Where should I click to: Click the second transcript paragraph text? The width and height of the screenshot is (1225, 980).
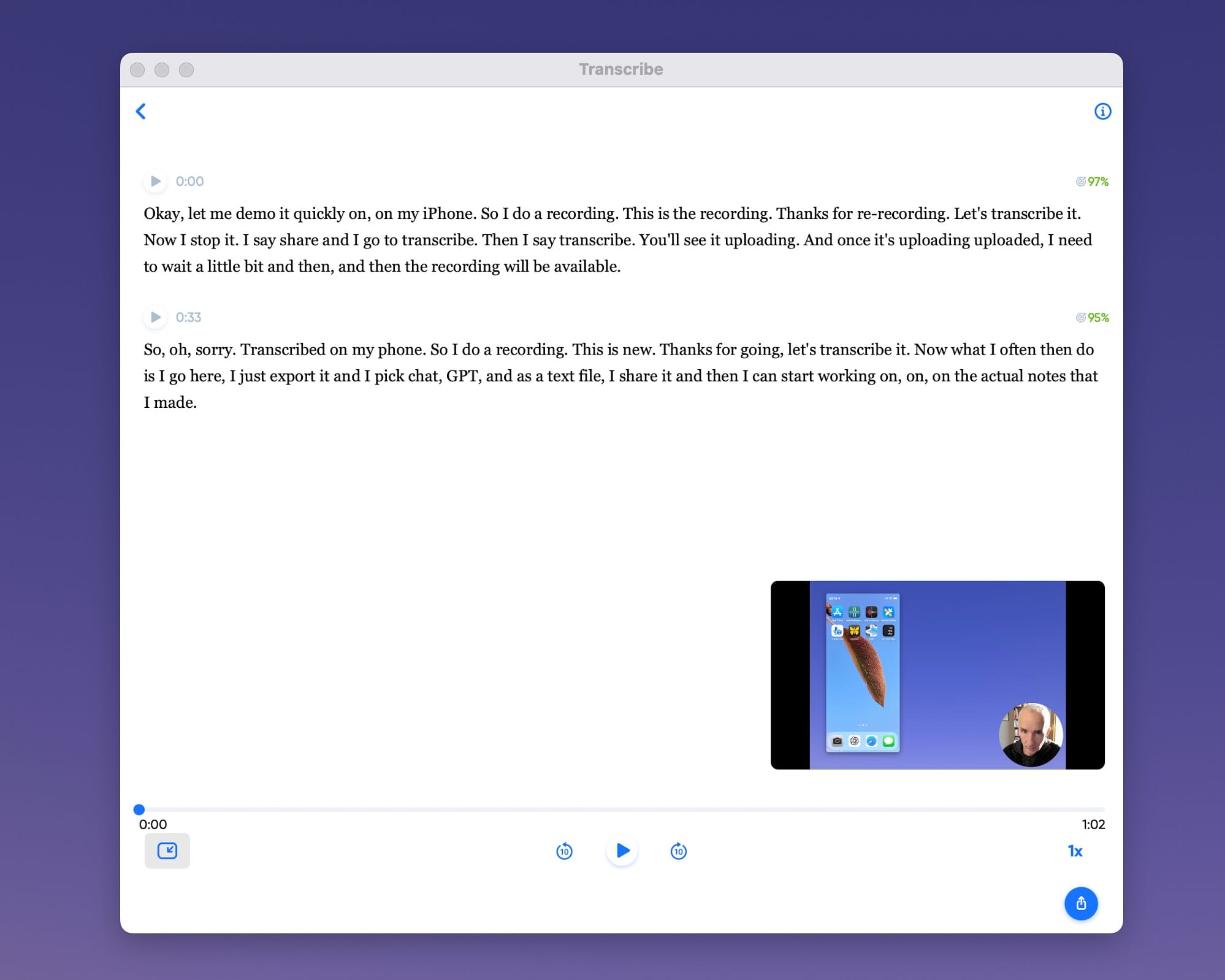(613, 376)
